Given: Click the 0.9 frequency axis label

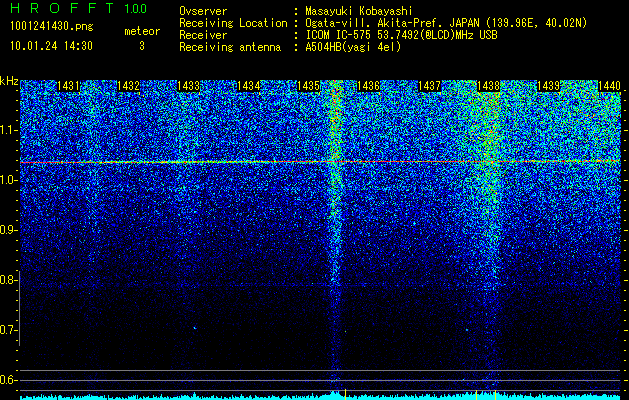Looking at the screenshot, I should tap(9, 230).
